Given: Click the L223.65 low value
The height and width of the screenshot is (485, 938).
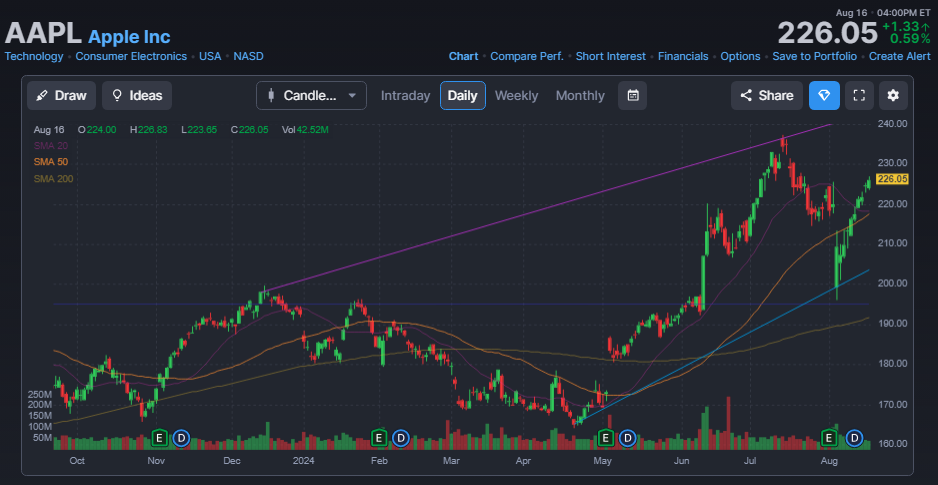Looking at the screenshot, I should point(199,129).
